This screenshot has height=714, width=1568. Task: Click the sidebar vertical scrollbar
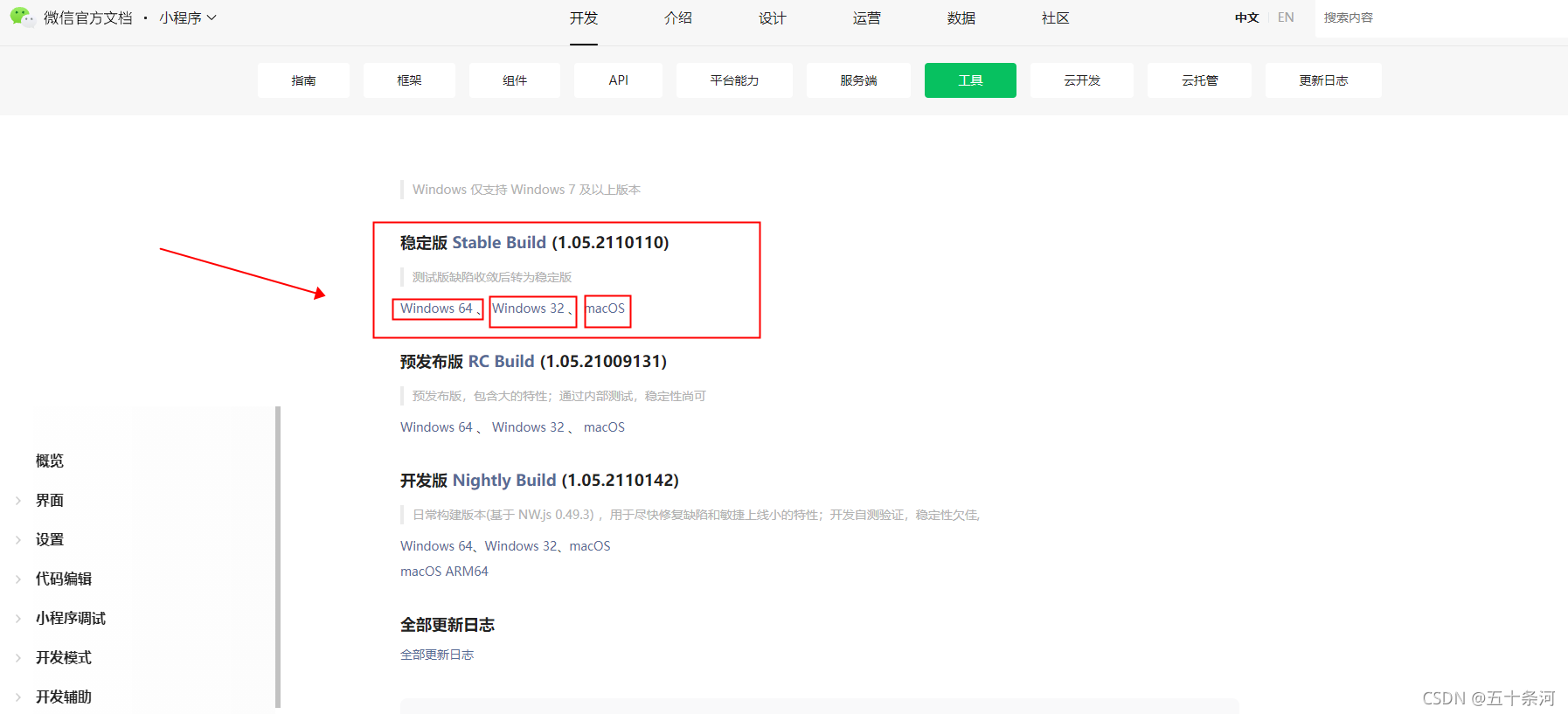point(278,557)
